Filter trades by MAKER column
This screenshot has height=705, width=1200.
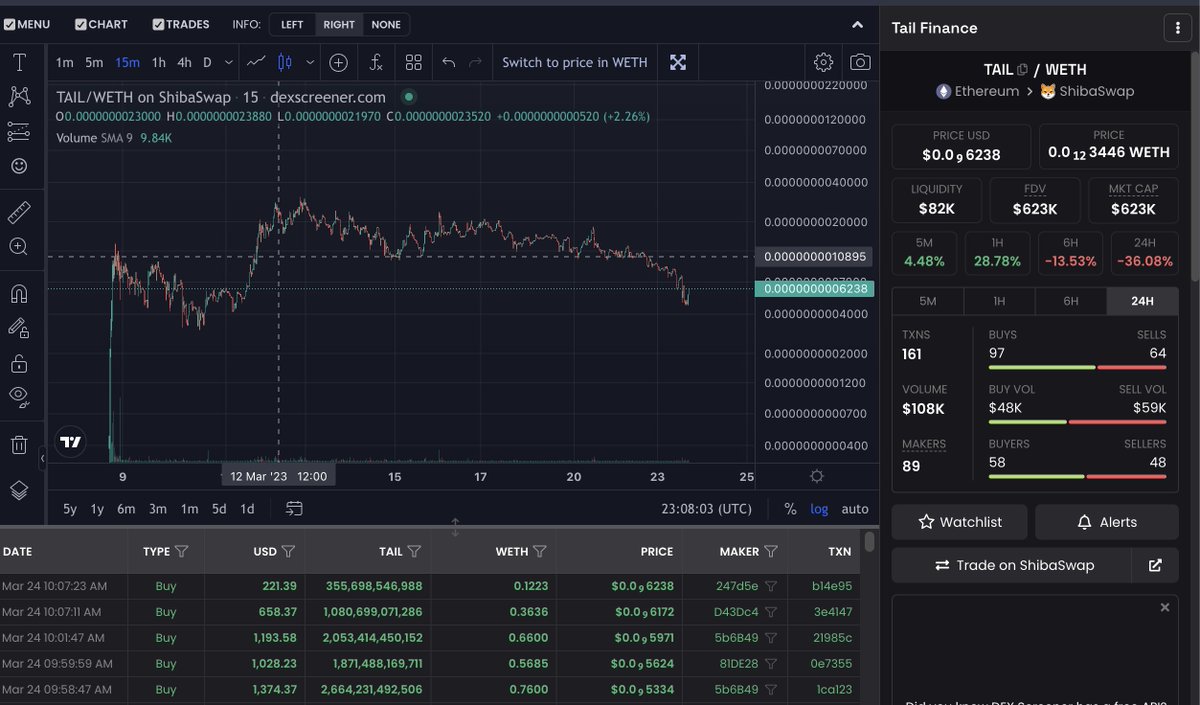click(x=771, y=551)
